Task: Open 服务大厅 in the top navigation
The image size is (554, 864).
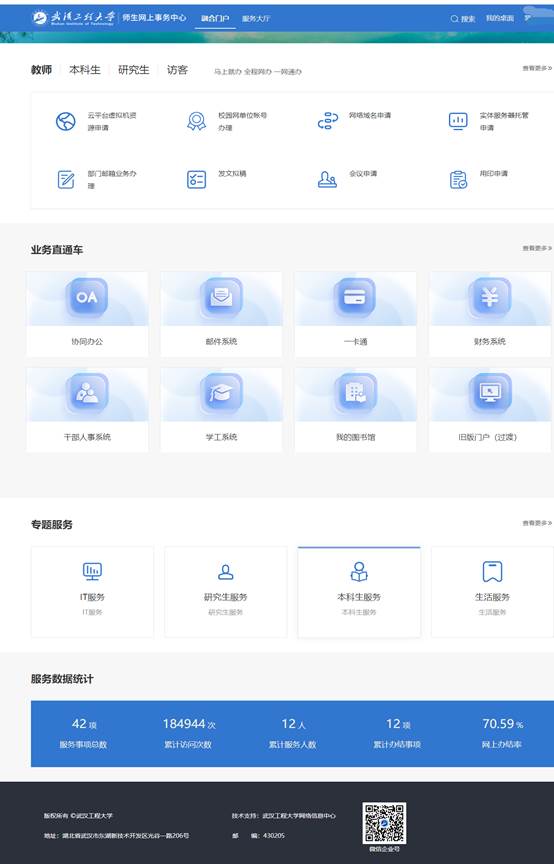Action: coord(256,19)
